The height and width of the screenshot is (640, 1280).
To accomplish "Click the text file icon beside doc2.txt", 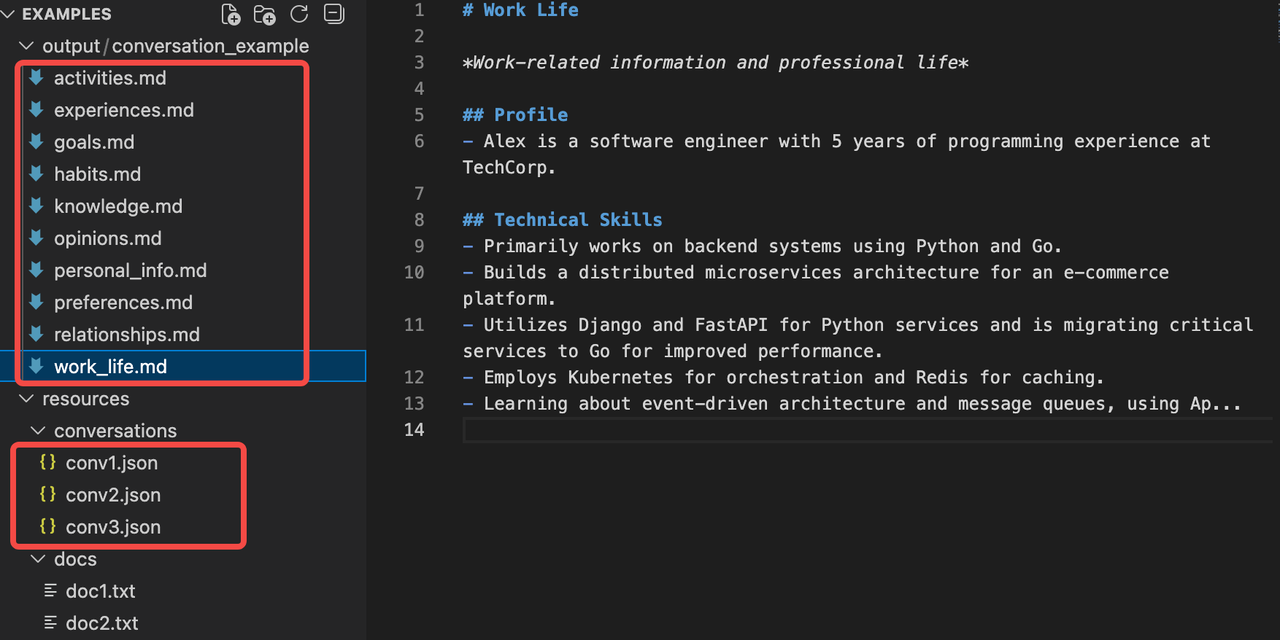I will pos(50,623).
